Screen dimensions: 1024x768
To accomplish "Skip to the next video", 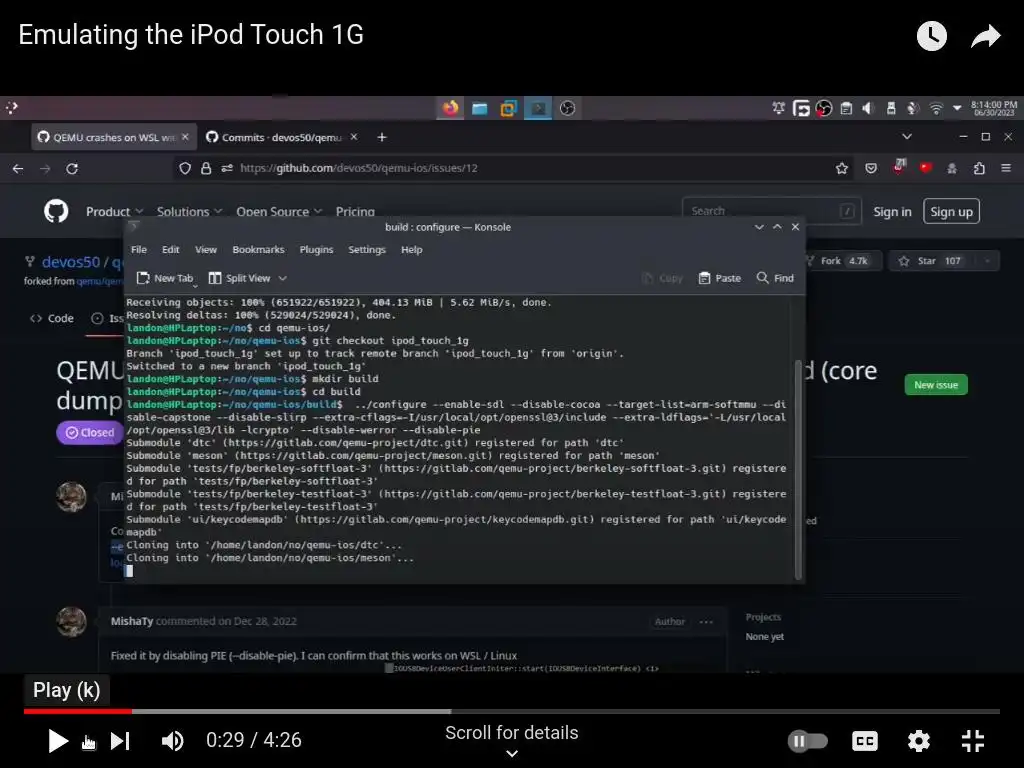I will [120, 741].
